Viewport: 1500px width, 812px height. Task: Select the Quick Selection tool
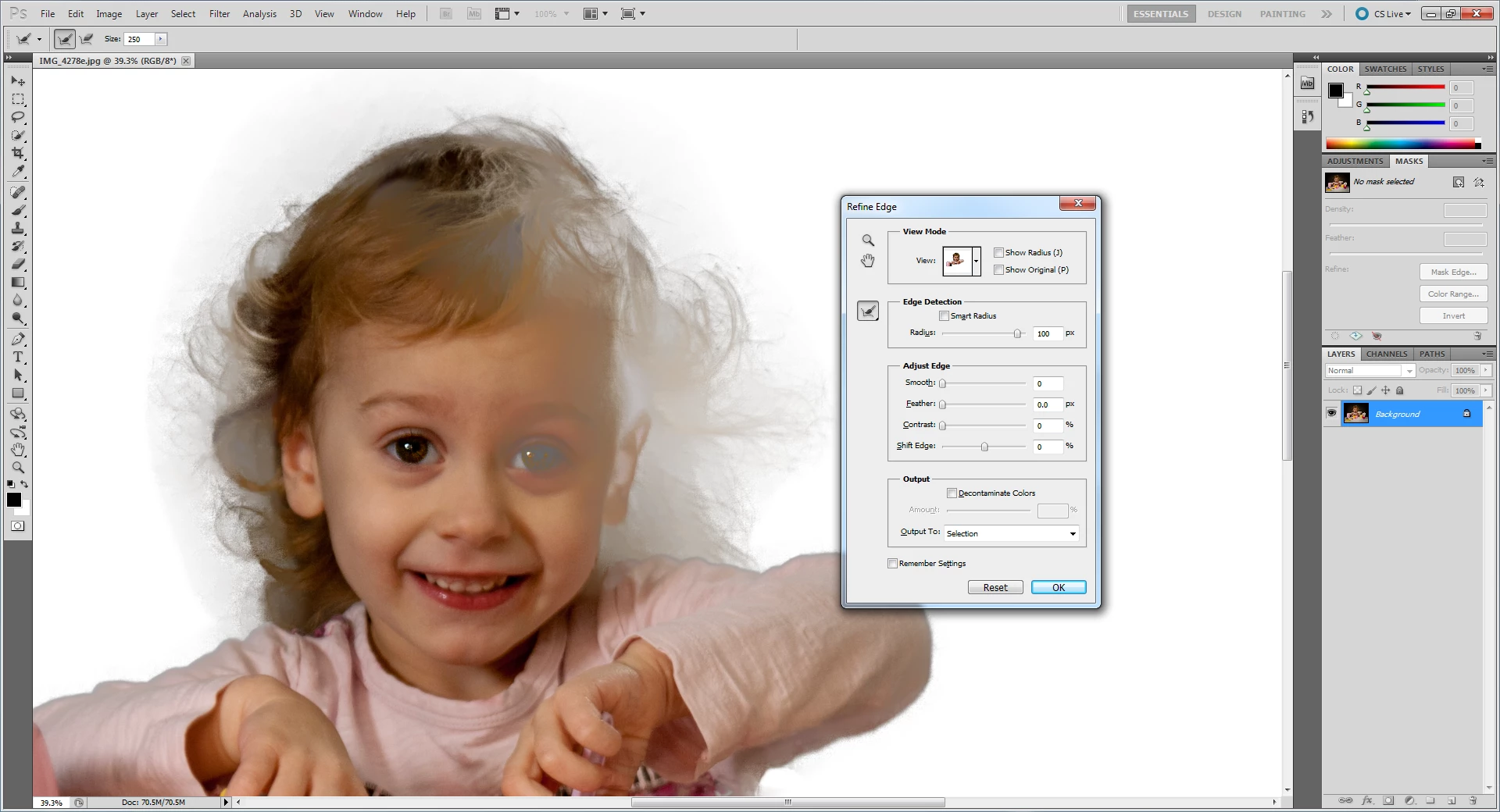click(x=18, y=135)
